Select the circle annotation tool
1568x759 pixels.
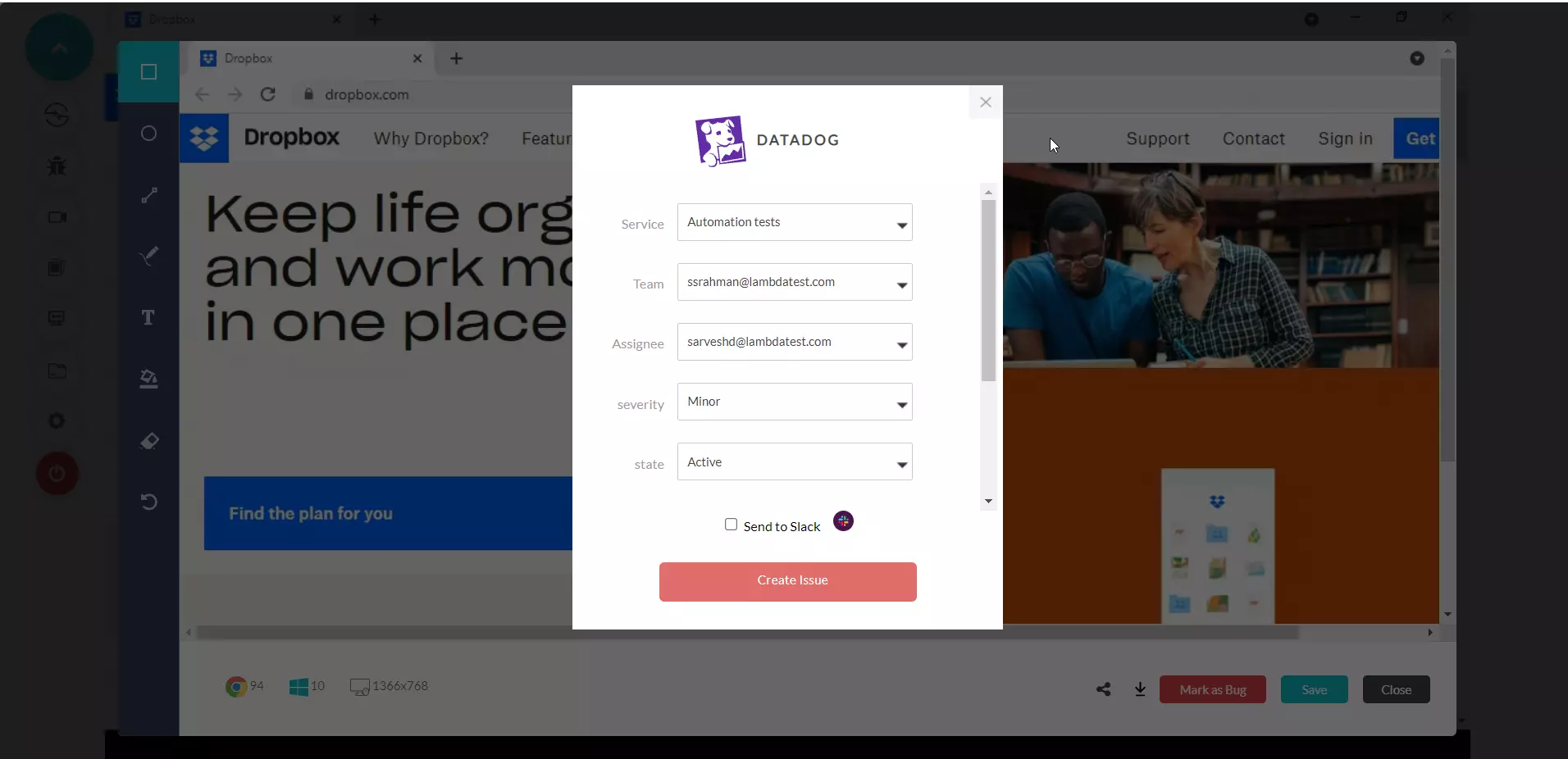[148, 134]
